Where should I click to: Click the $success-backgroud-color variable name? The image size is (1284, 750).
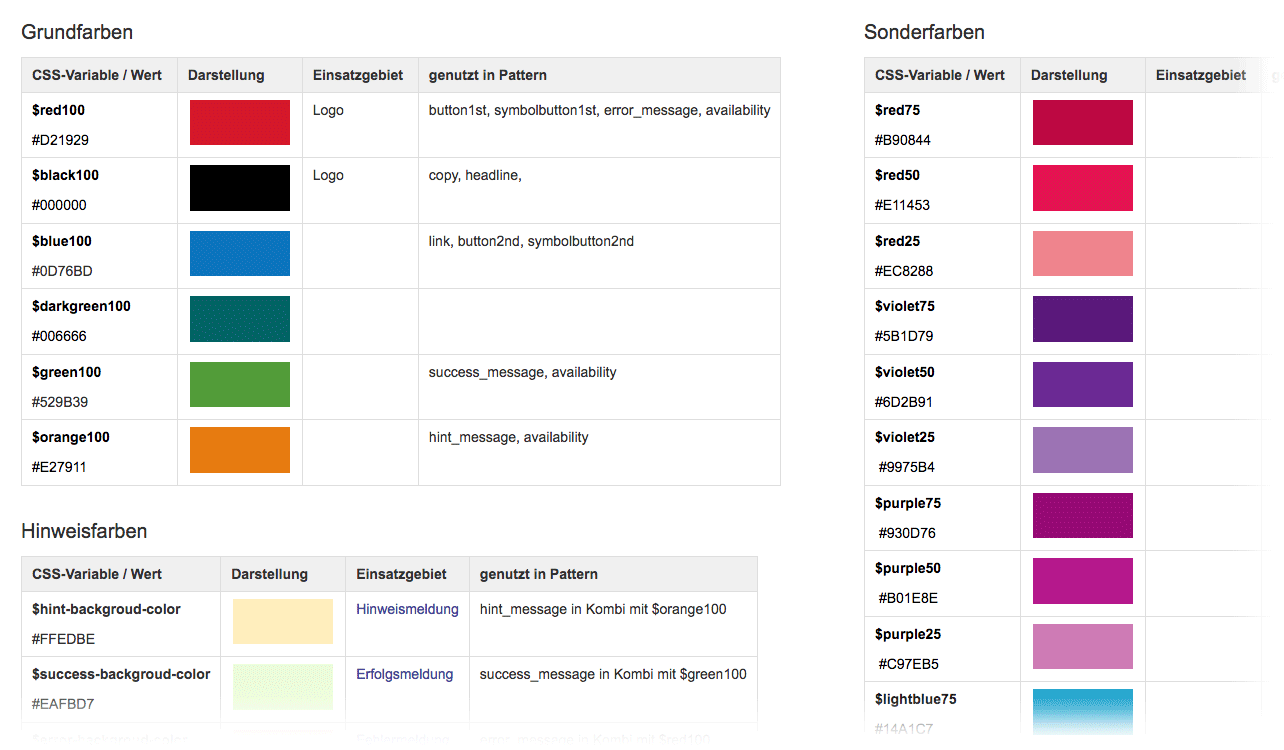121,674
